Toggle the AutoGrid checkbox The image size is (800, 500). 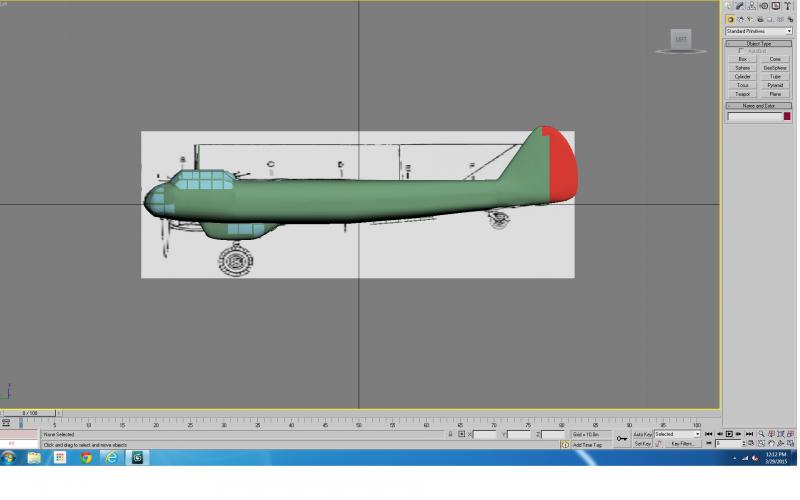[741, 51]
